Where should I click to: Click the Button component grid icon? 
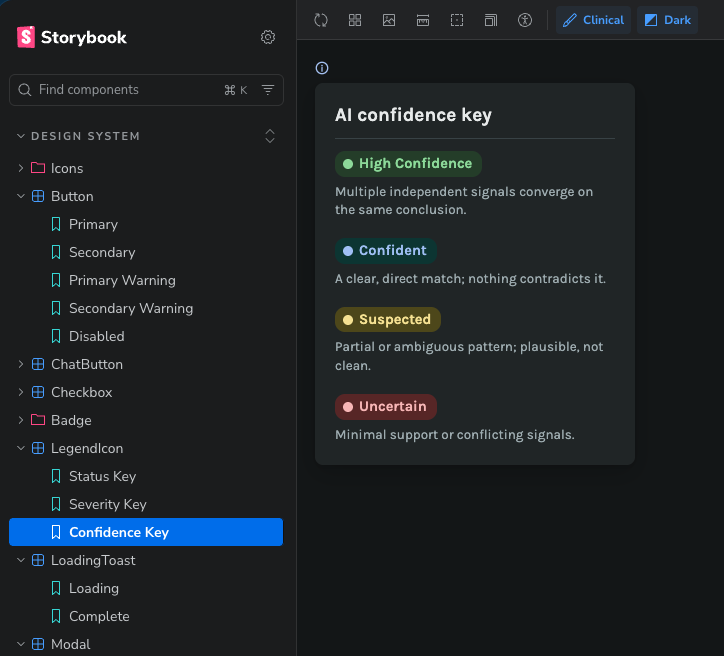click(x=38, y=196)
